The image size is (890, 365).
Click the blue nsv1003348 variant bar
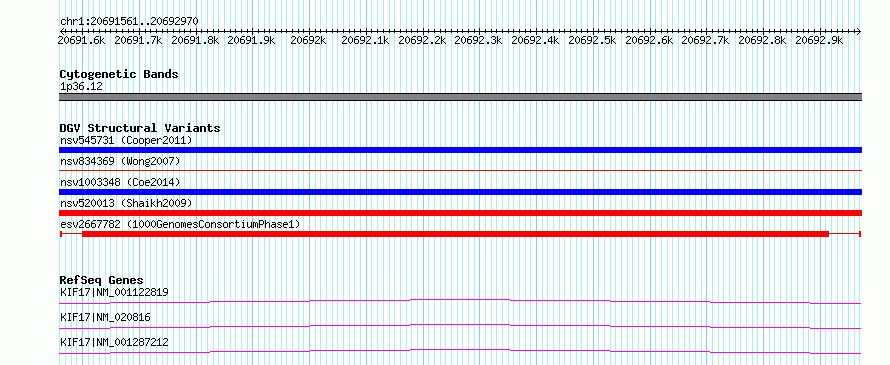click(460, 192)
